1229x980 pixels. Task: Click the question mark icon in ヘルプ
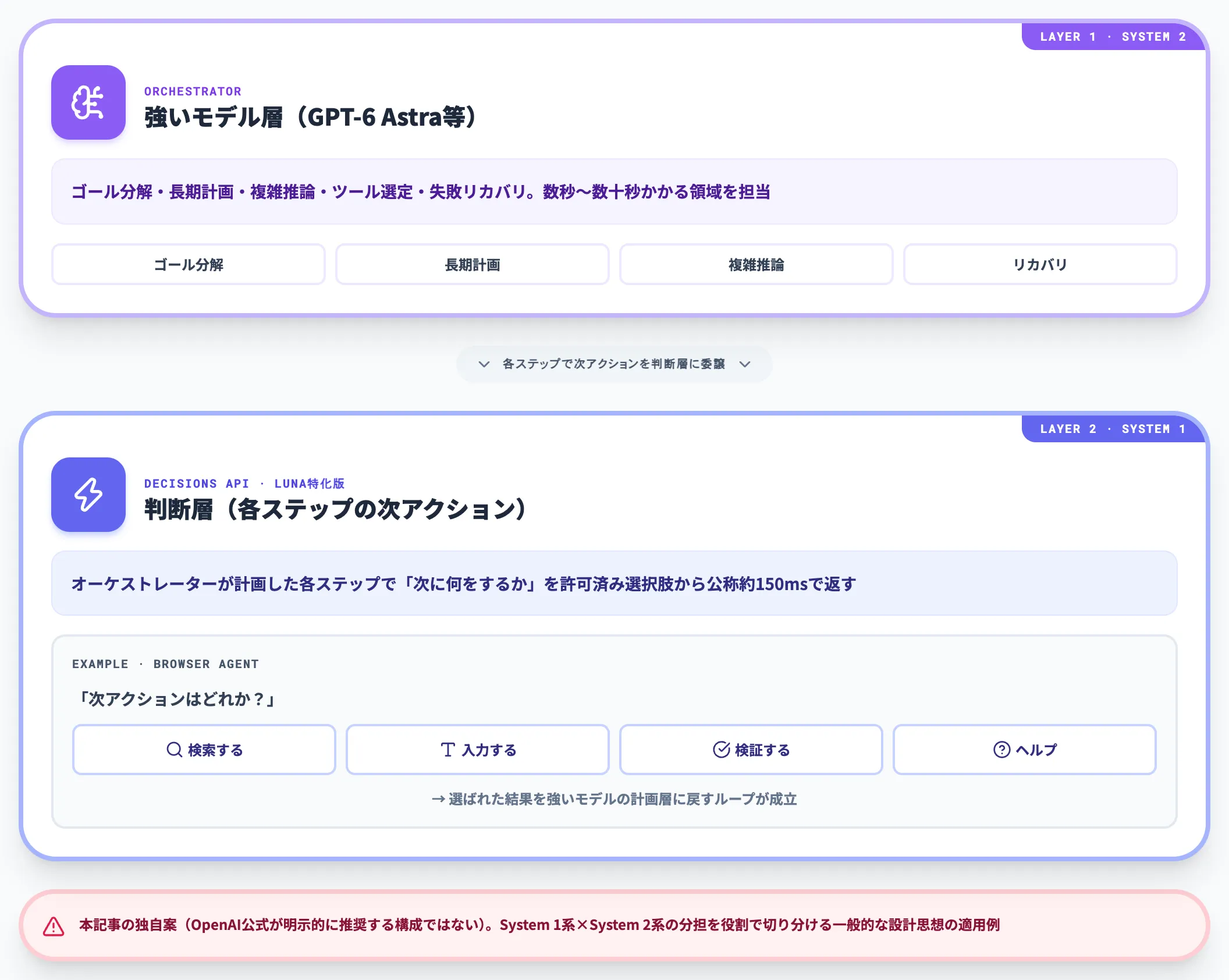tap(1001, 750)
